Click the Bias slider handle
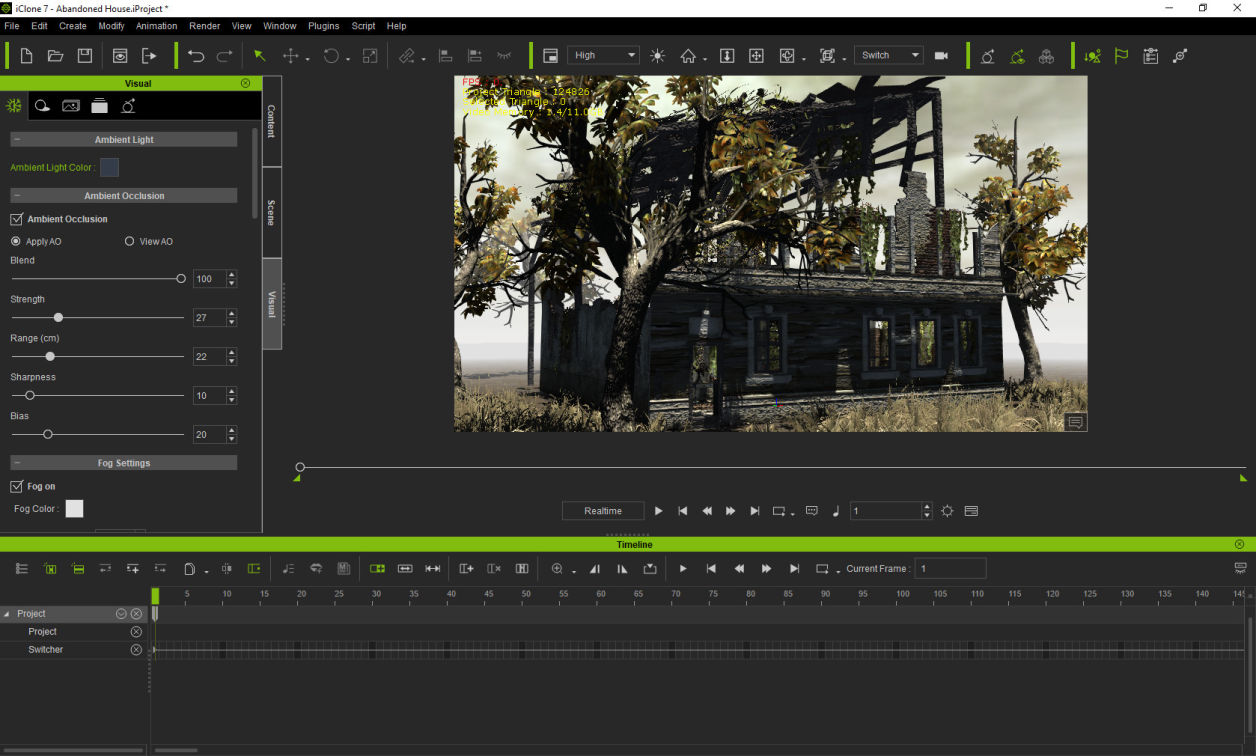The height and width of the screenshot is (756, 1256). click(47, 434)
